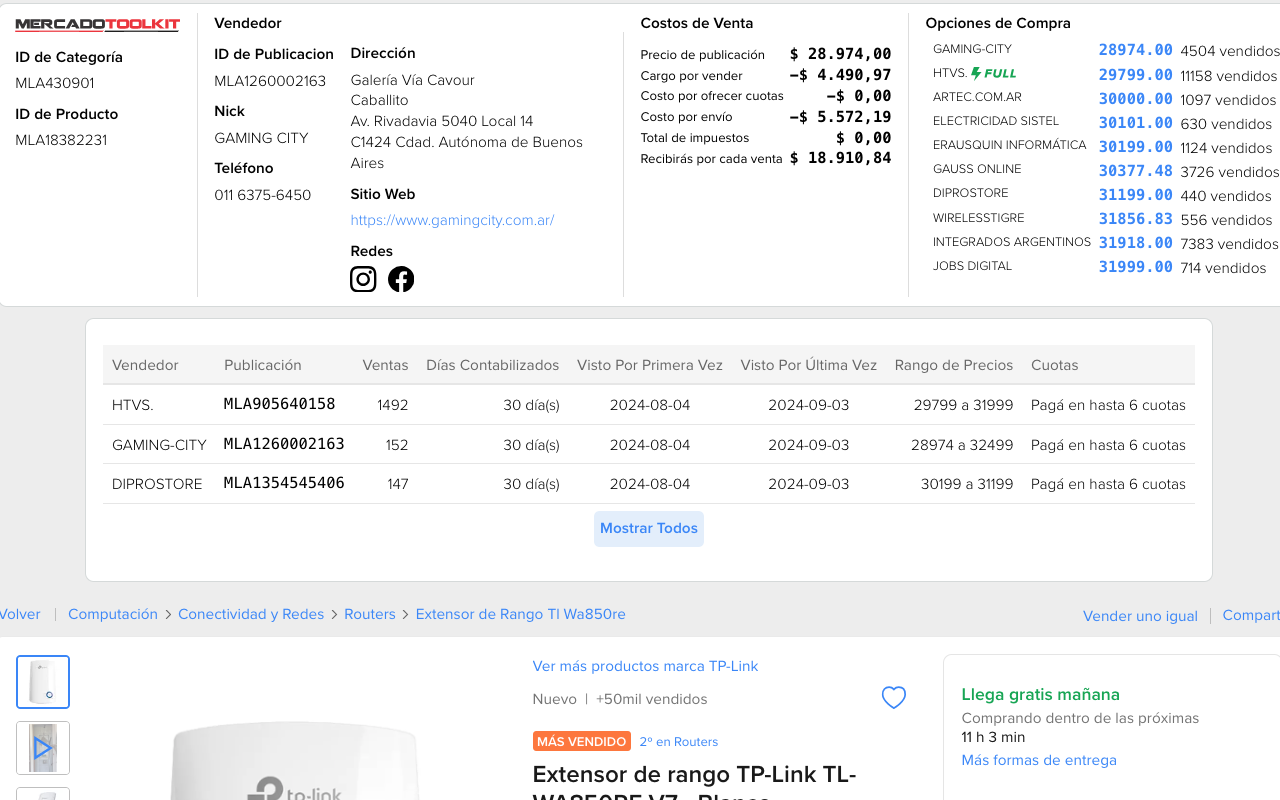Click publication MLA1260002163 in the table
Image resolution: width=1280 pixels, height=800 pixels.
click(x=284, y=444)
